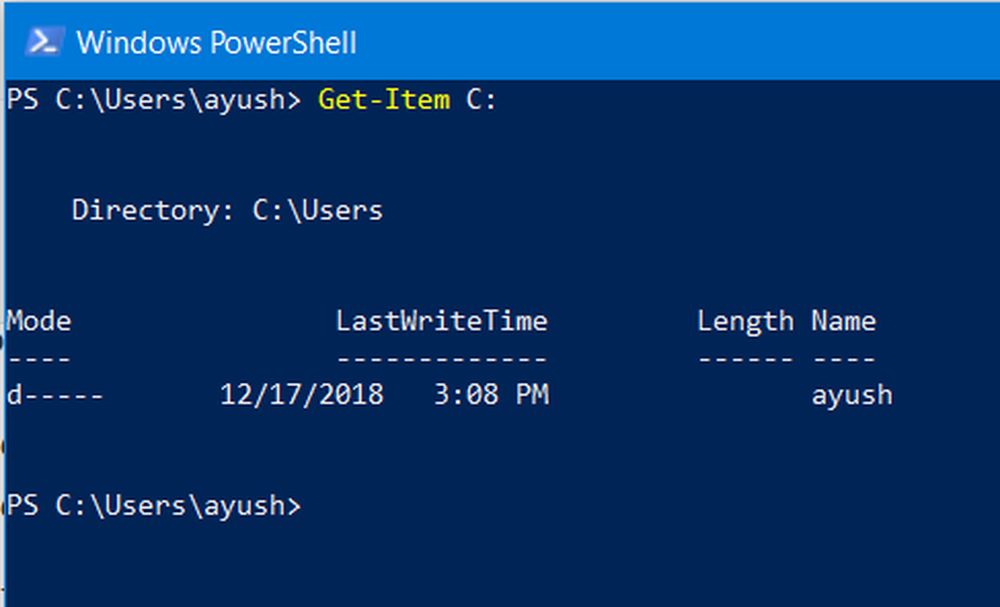Click the dashes under Name header
Image resolution: width=1000 pixels, height=607 pixels.
click(x=843, y=358)
